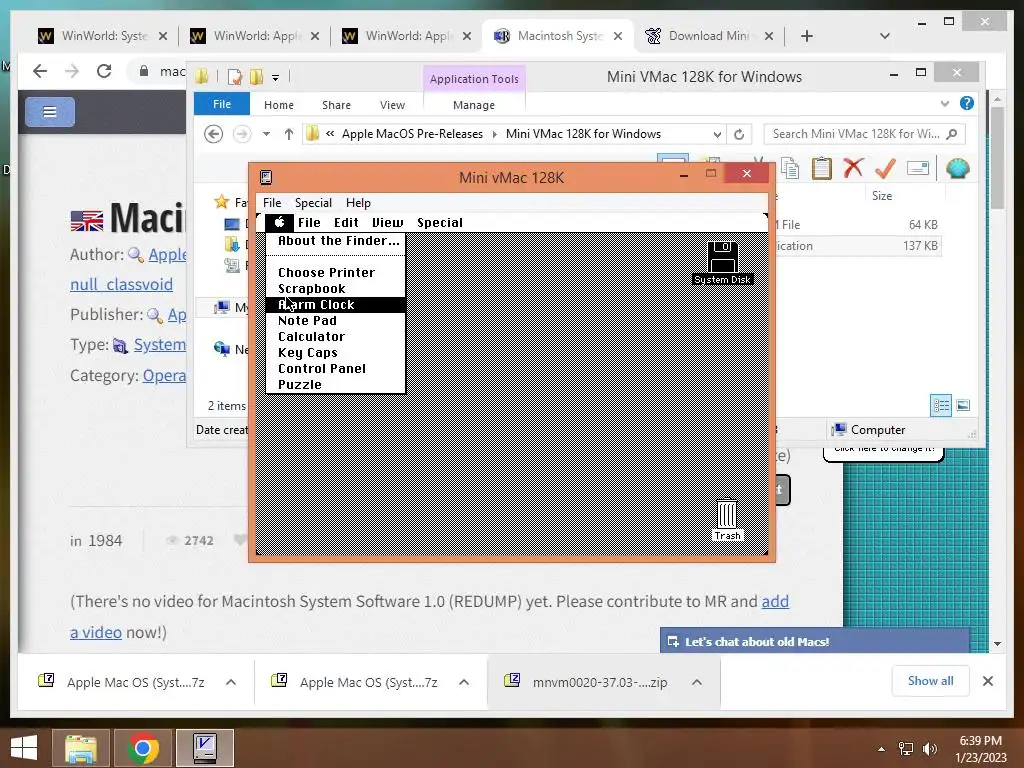
Task: Go back in Chrome browser
Action: pos(40,71)
